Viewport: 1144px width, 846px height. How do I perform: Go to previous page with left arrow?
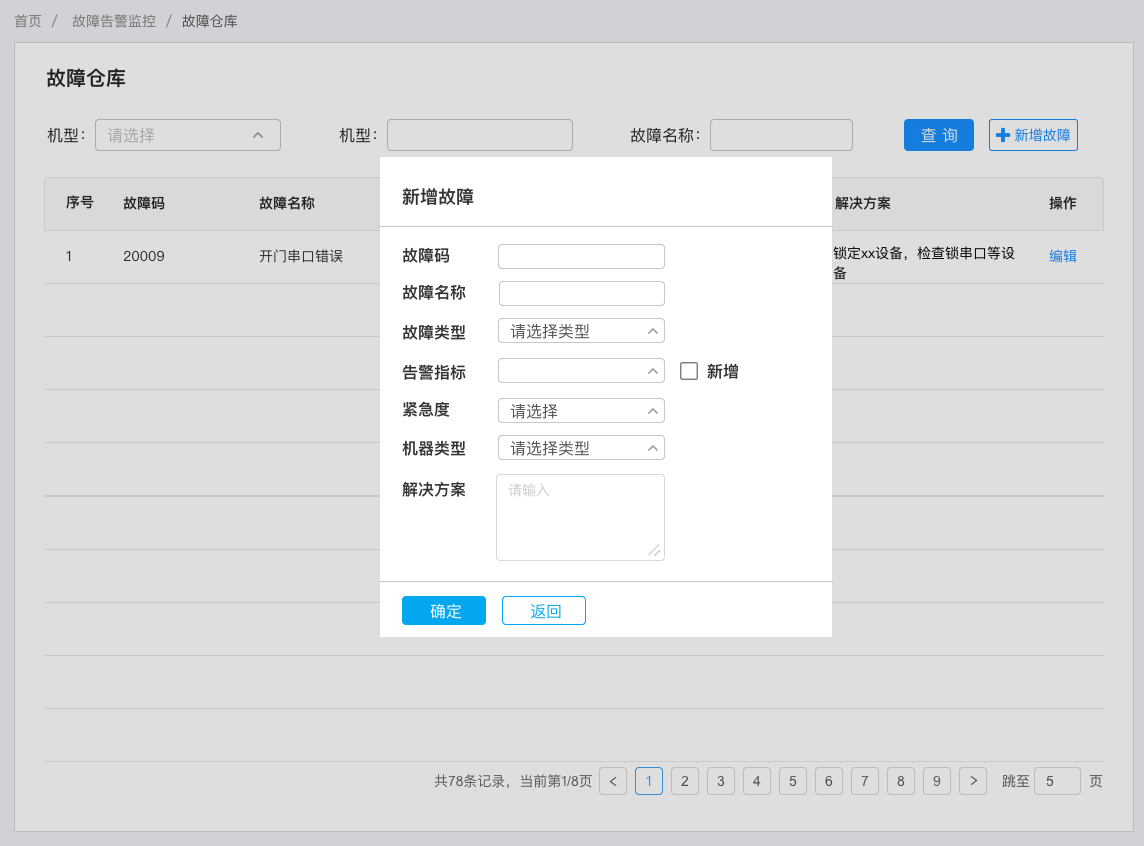pyautogui.click(x=613, y=781)
